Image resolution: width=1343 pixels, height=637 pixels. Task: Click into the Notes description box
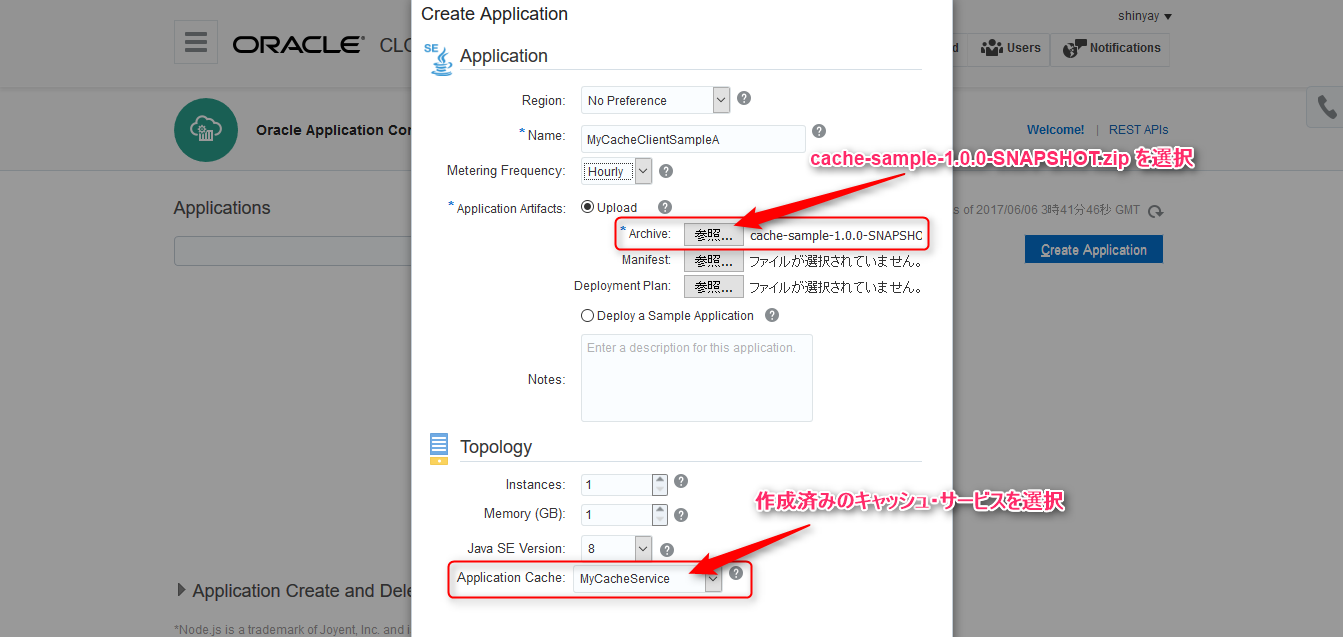point(697,378)
